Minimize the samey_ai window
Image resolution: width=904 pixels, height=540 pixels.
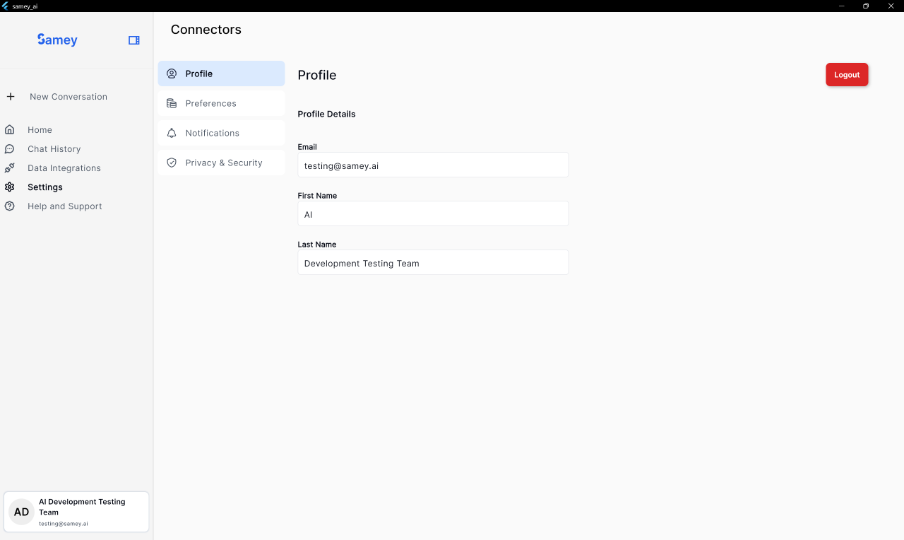(x=841, y=6)
